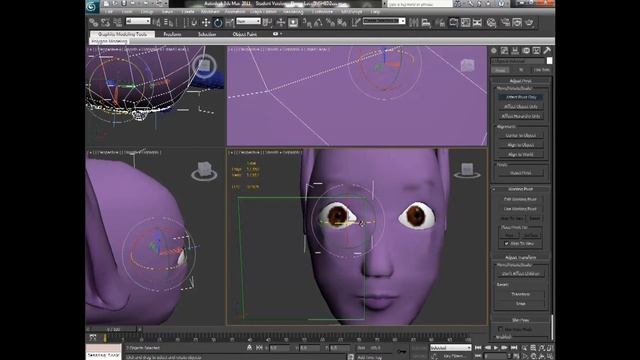
Task: Toggle Affect Hierarchy Only
Action: (521, 116)
